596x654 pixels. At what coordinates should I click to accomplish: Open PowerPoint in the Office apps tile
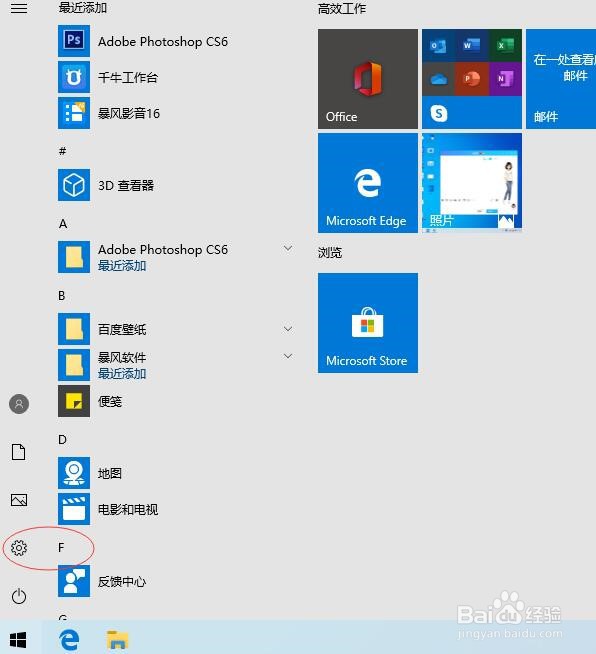[x=471, y=79]
